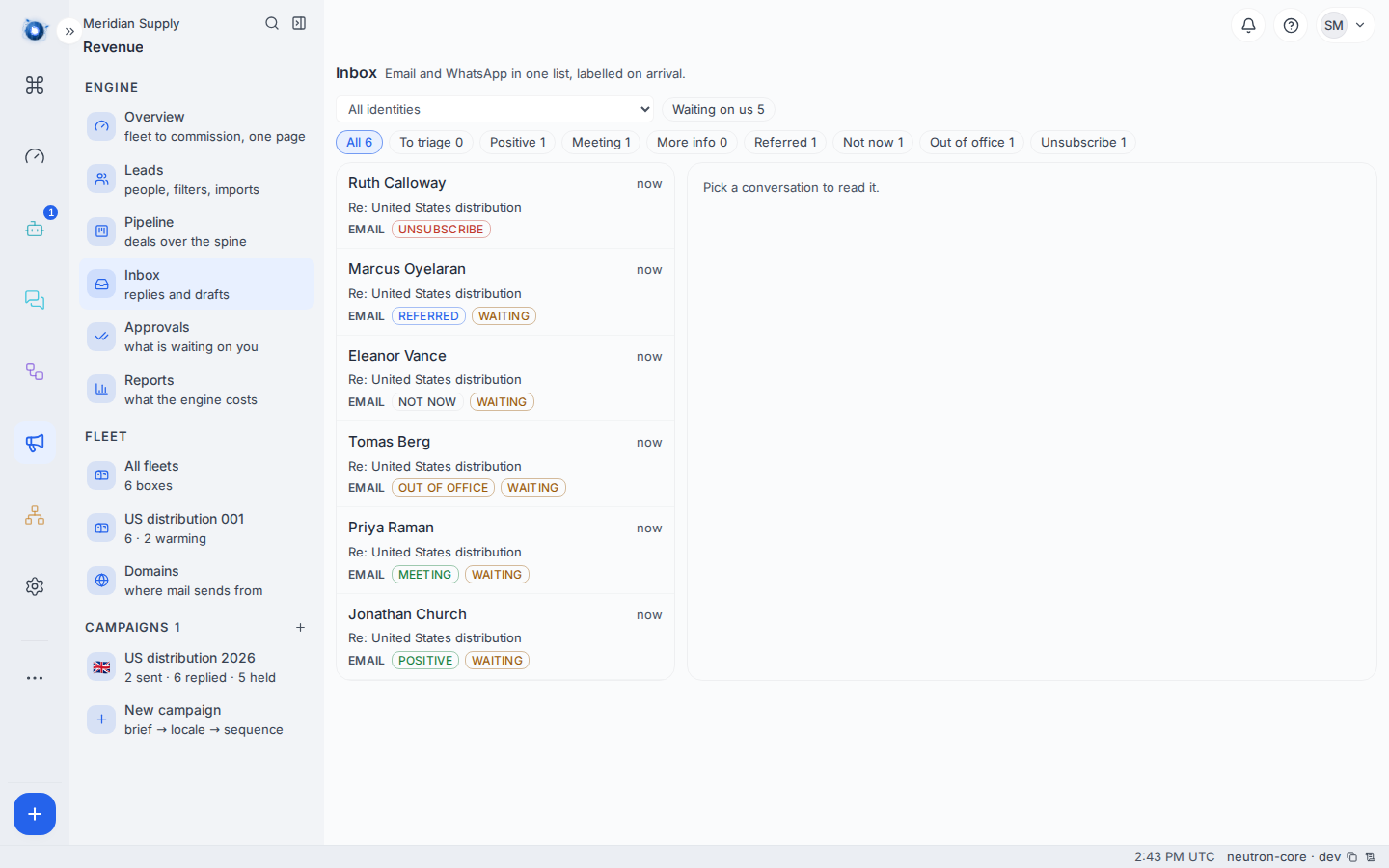Select the All 6 filter tab

click(359, 142)
